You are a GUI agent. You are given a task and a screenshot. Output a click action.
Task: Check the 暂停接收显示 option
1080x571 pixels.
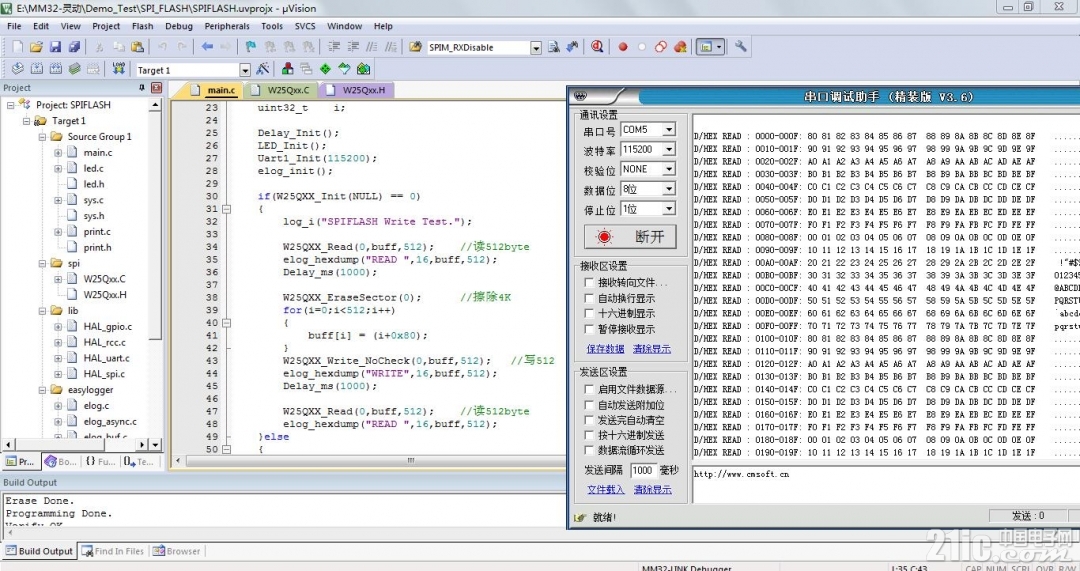(589, 329)
